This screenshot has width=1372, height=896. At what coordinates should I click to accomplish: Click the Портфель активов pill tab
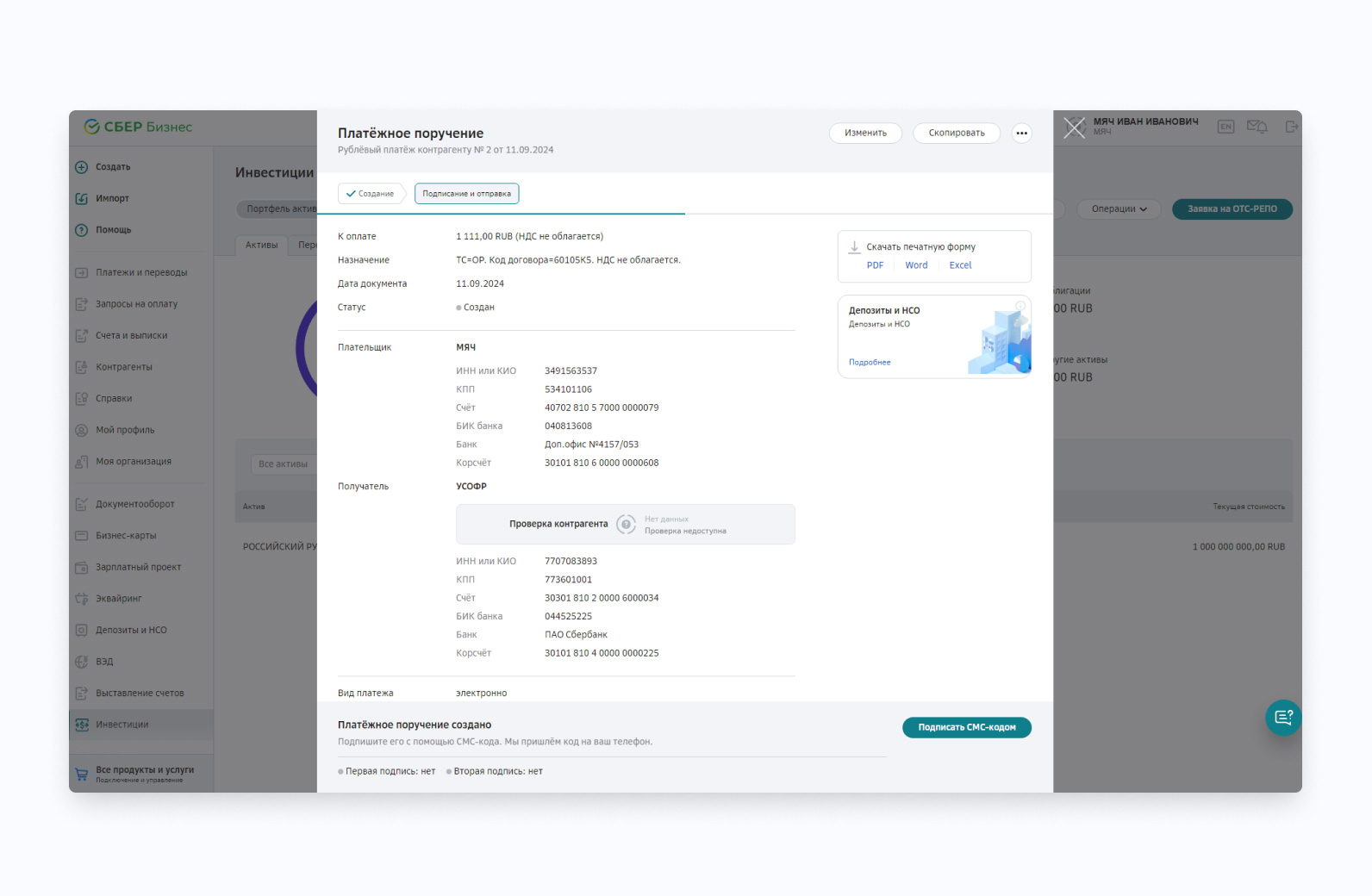click(278, 209)
